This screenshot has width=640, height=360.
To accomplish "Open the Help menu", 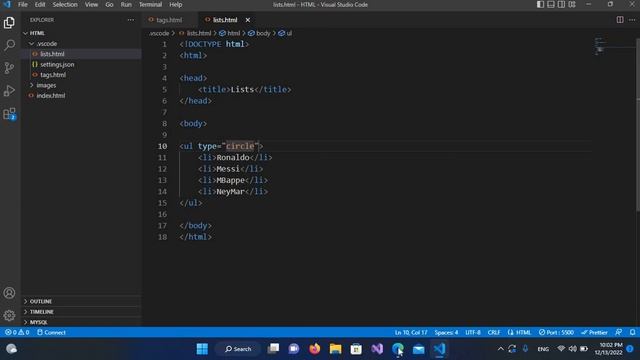I will pos(176,4).
